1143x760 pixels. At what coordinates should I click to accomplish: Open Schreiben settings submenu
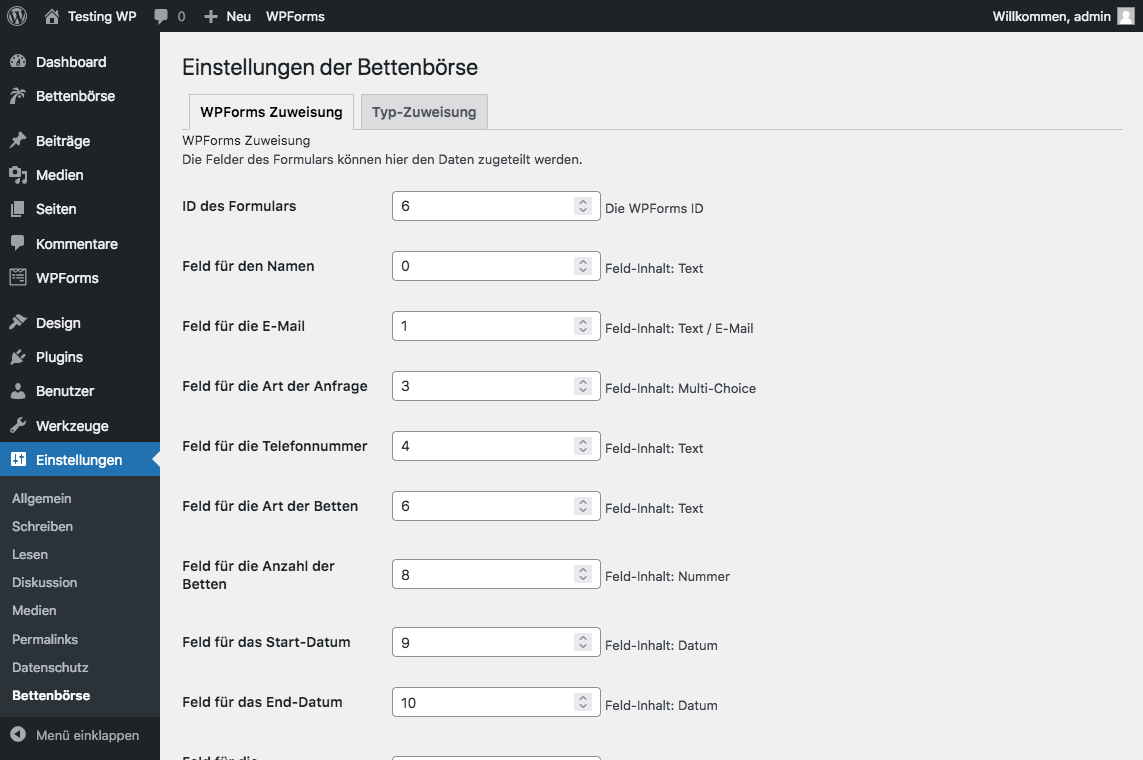[42, 526]
